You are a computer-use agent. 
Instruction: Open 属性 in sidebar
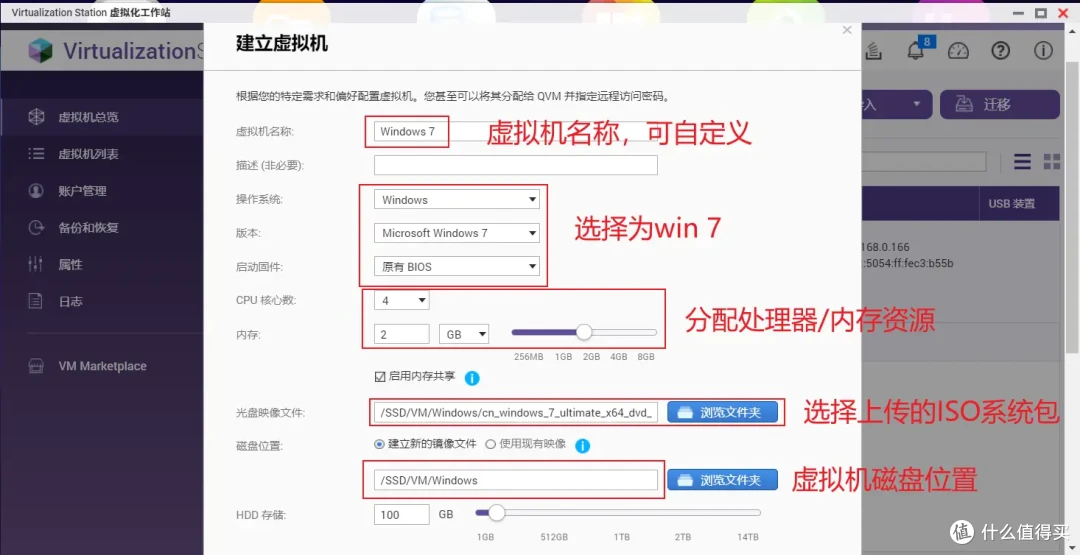[70, 264]
